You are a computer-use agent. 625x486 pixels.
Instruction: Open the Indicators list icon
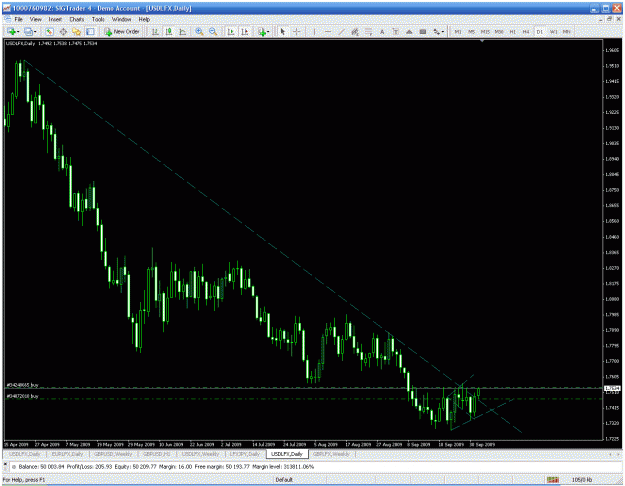click(262, 31)
